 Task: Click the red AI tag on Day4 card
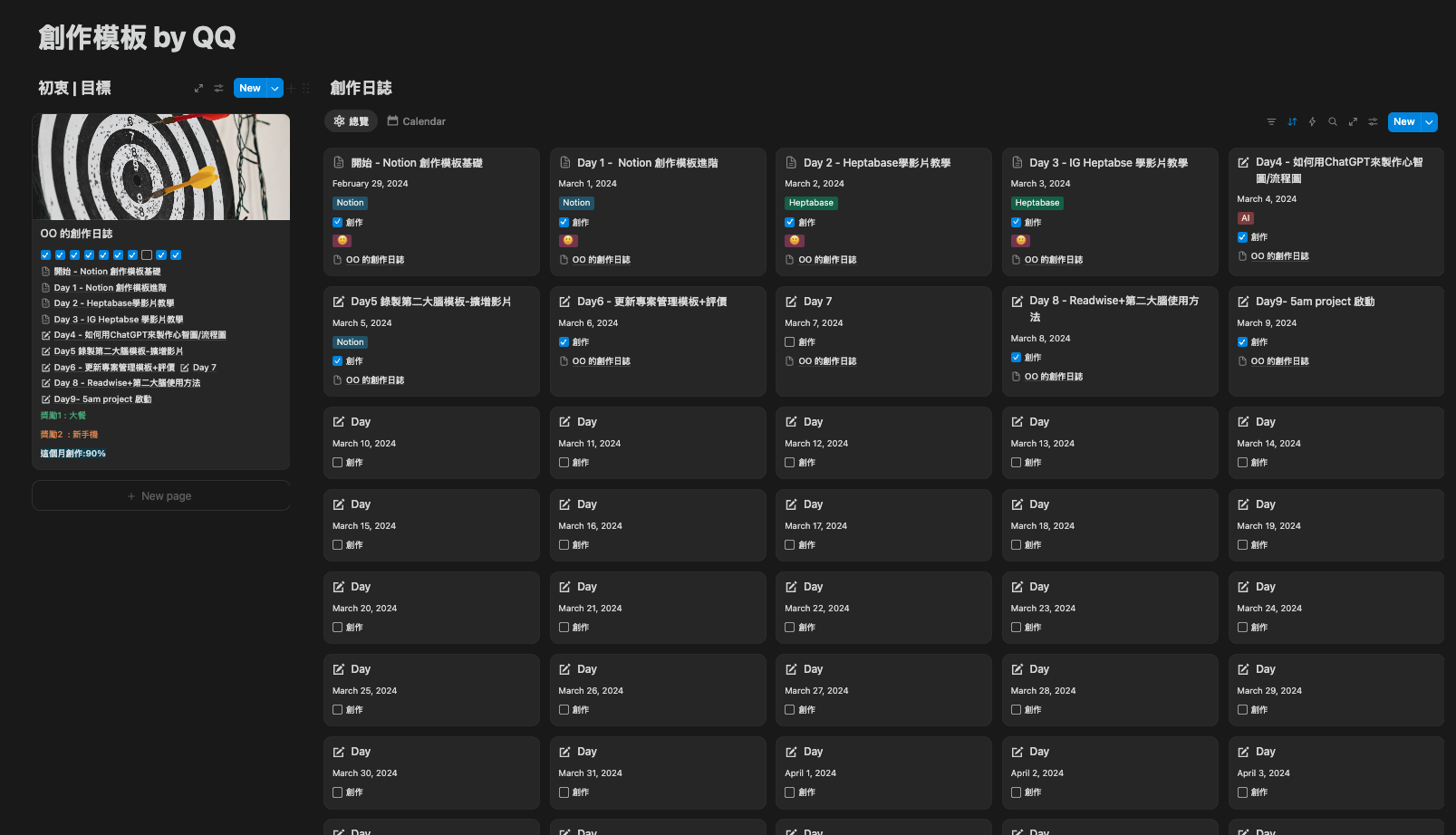(1245, 218)
